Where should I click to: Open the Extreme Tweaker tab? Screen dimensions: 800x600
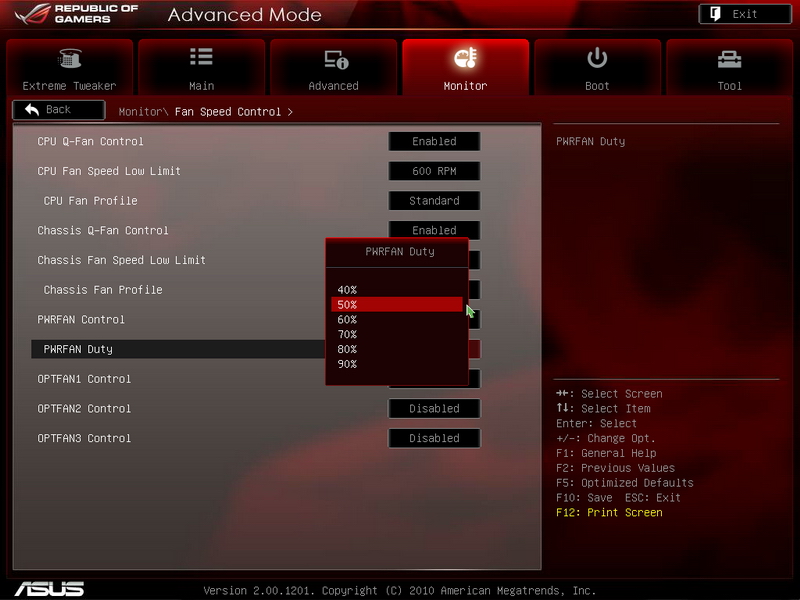(69, 67)
